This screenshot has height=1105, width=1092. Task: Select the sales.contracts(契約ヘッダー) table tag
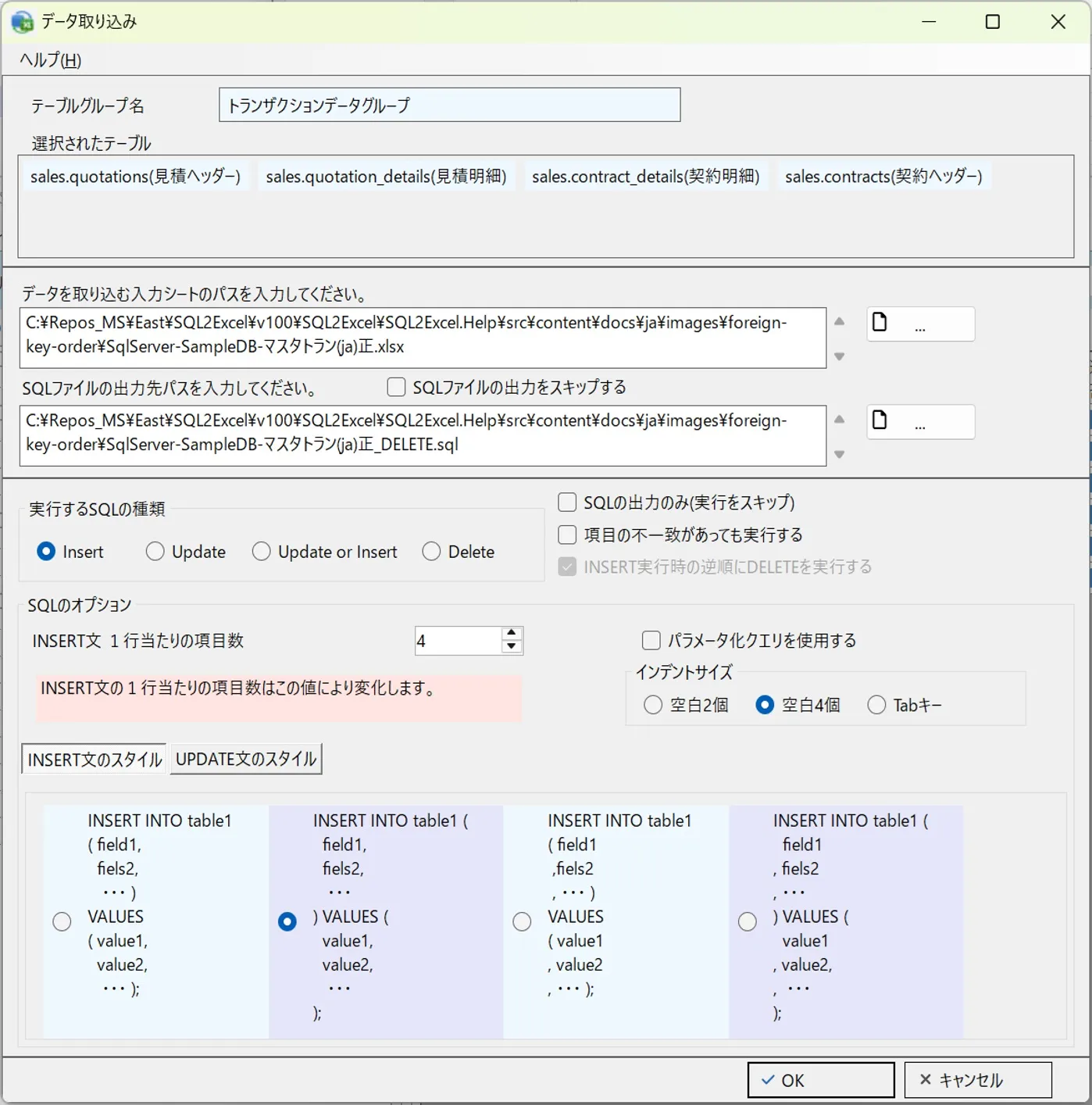883,177
